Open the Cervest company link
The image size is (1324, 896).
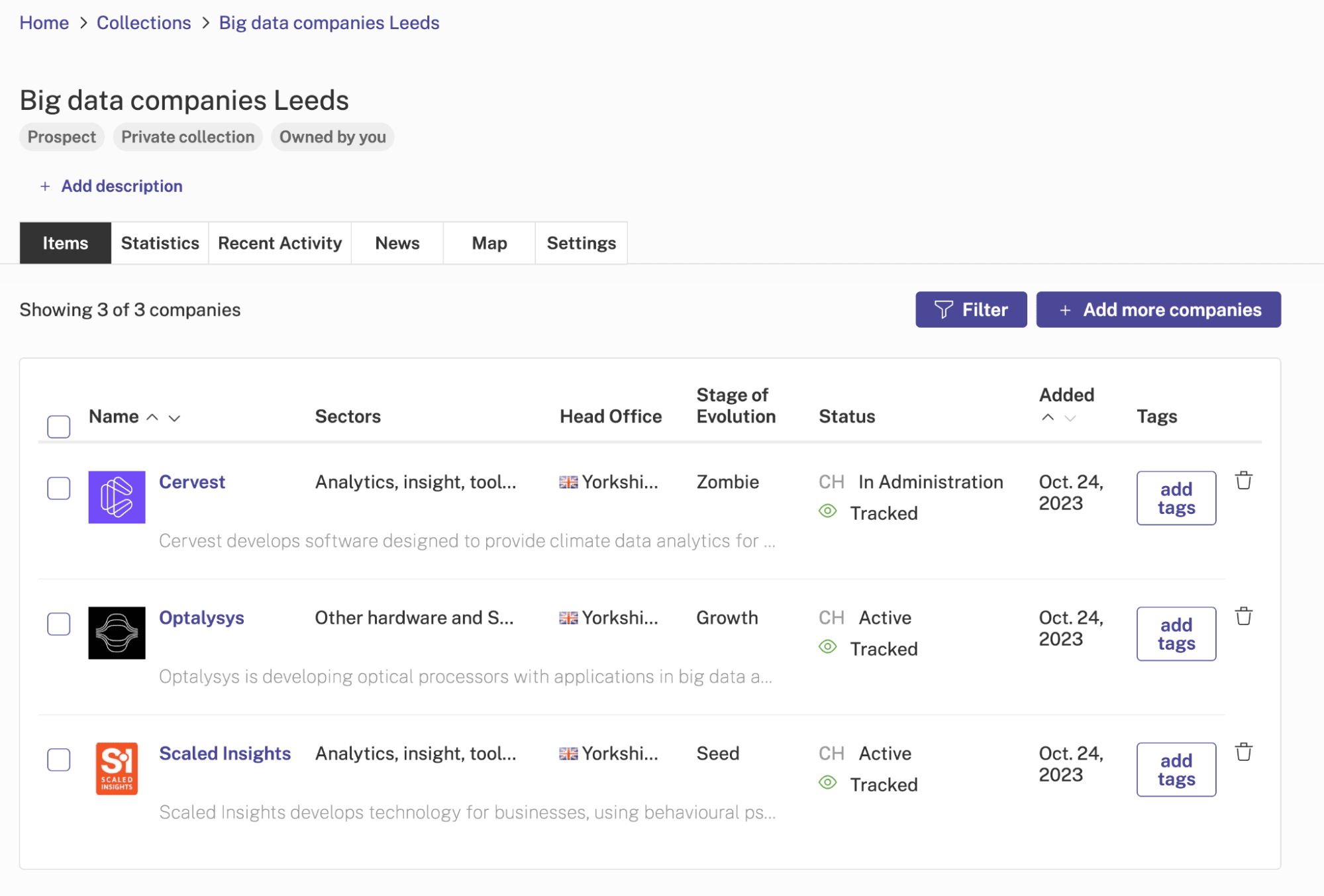click(x=192, y=481)
